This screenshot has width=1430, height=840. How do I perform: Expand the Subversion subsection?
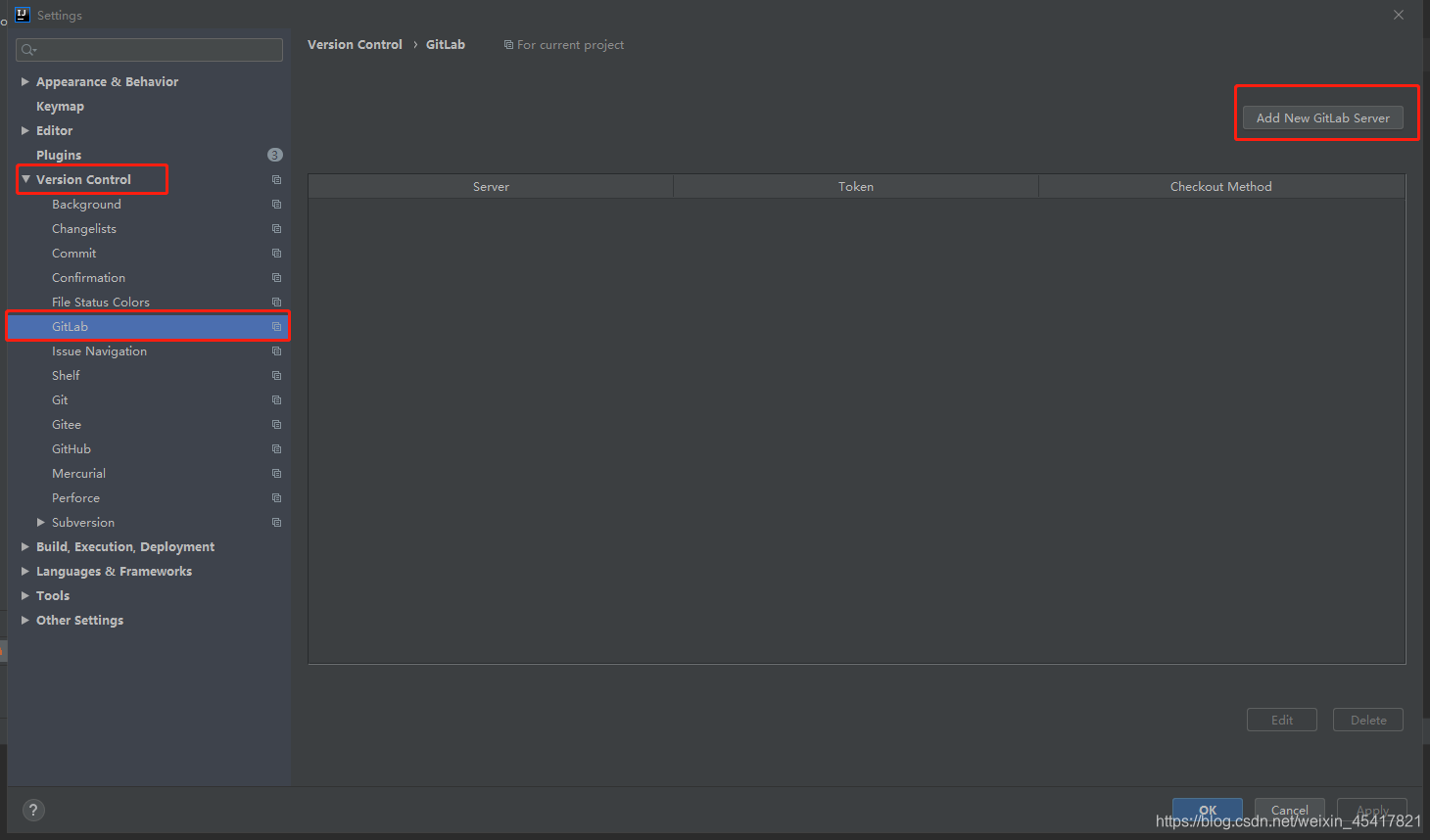(41, 523)
